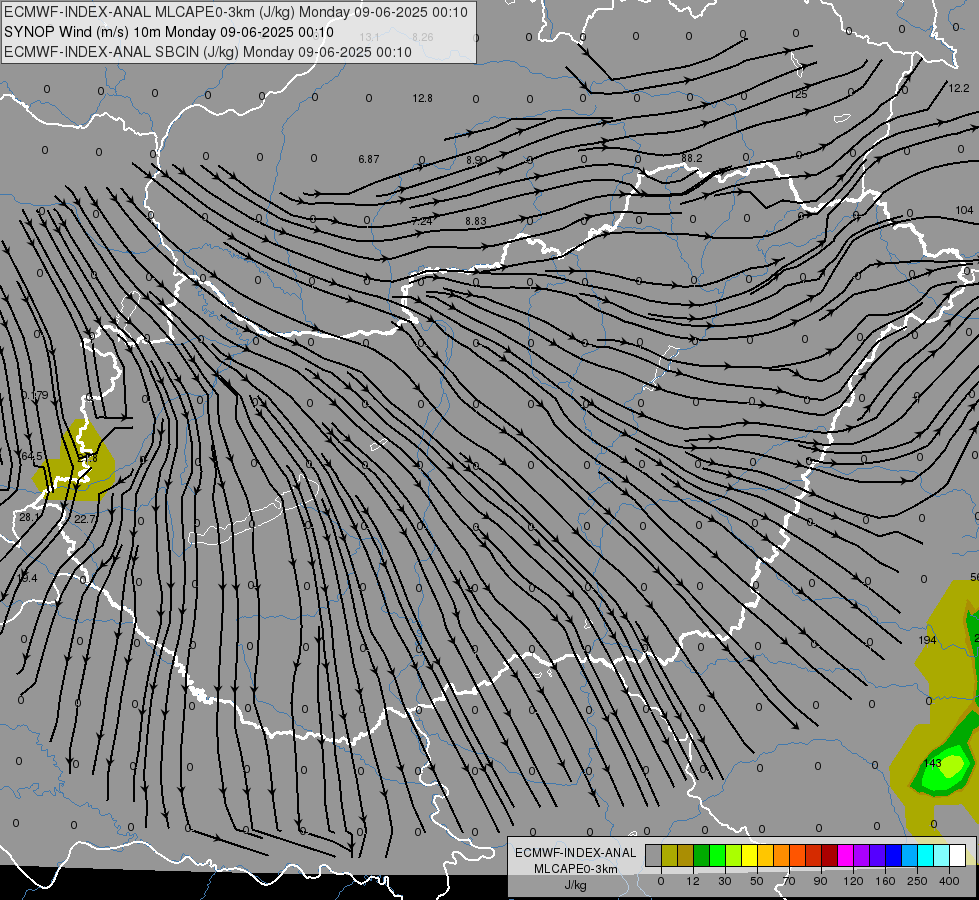Screen dimensions: 979x900
Task: Click the MLCAPE0-3km title line
Action: 236,12
